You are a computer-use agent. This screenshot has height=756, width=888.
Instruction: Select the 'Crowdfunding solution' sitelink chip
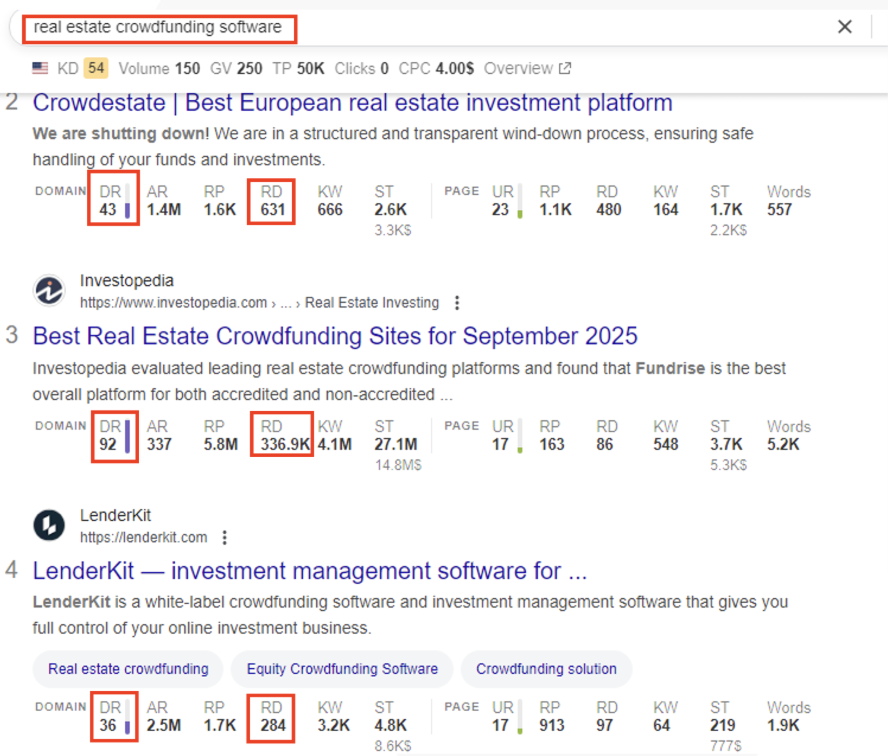[x=546, y=669]
